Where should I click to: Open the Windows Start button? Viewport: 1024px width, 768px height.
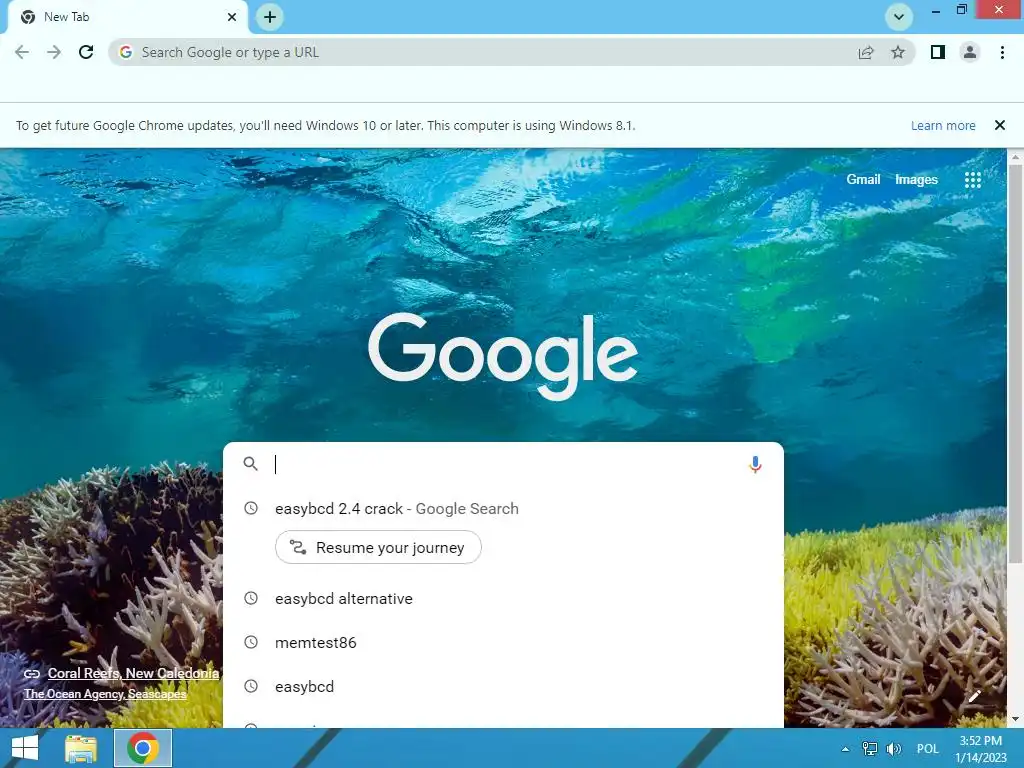pyautogui.click(x=25, y=748)
